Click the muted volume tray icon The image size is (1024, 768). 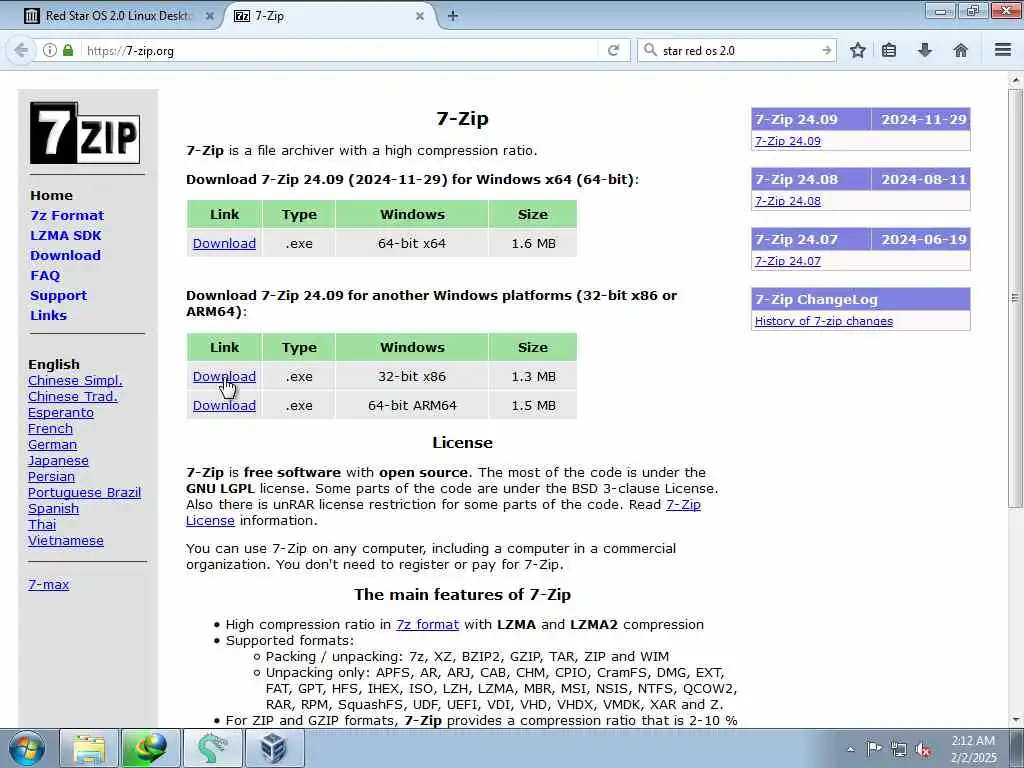tap(923, 750)
